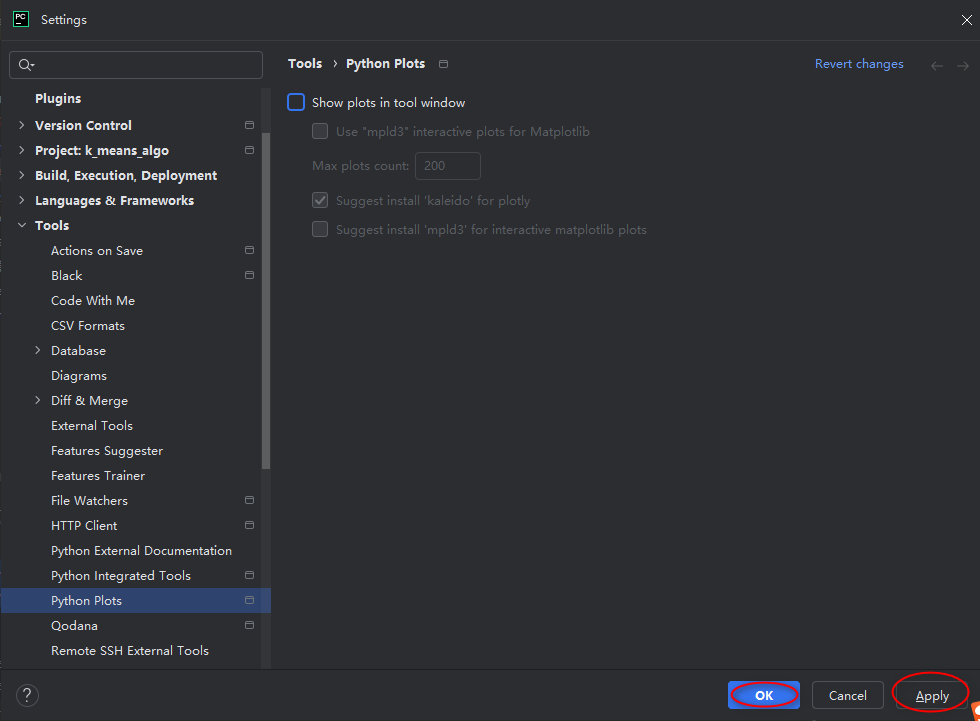Open help with the question mark icon

pyautogui.click(x=27, y=695)
